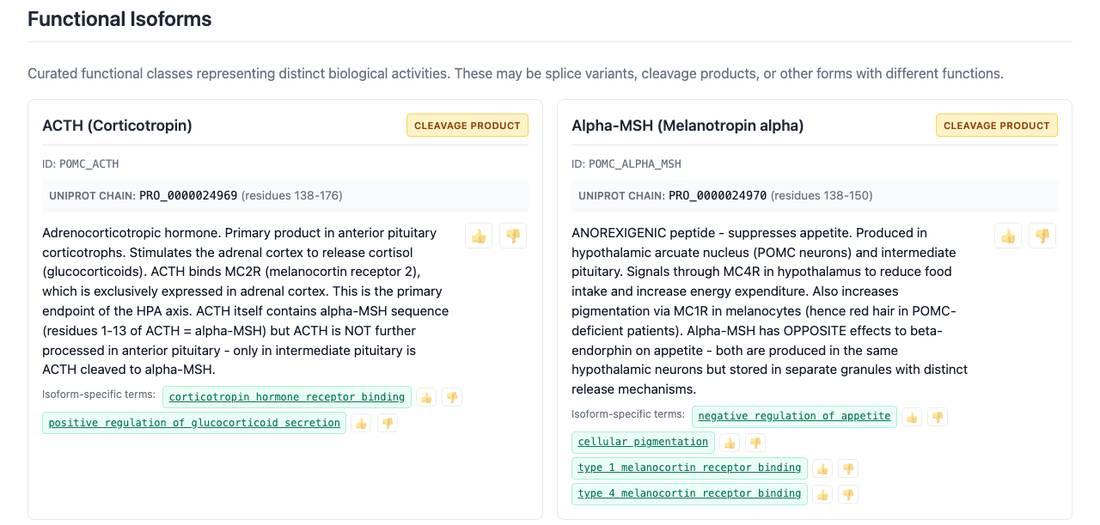1100x525 pixels.
Task: Downvote cellular pigmentation term
Action: (756, 443)
